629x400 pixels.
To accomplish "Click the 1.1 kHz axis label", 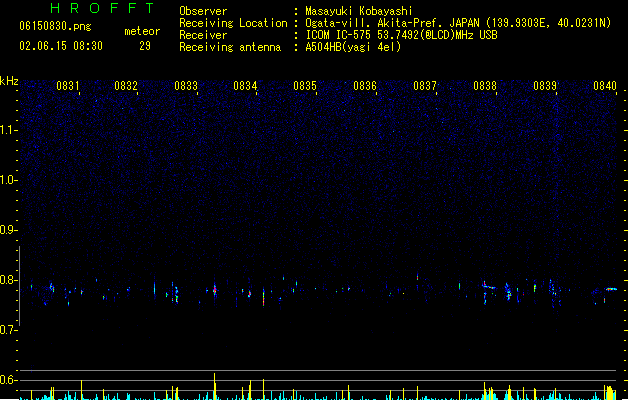I will point(8,130).
